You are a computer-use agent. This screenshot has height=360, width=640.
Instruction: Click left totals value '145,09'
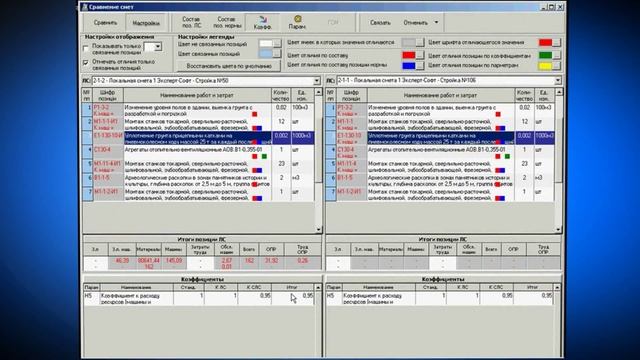tap(174, 260)
